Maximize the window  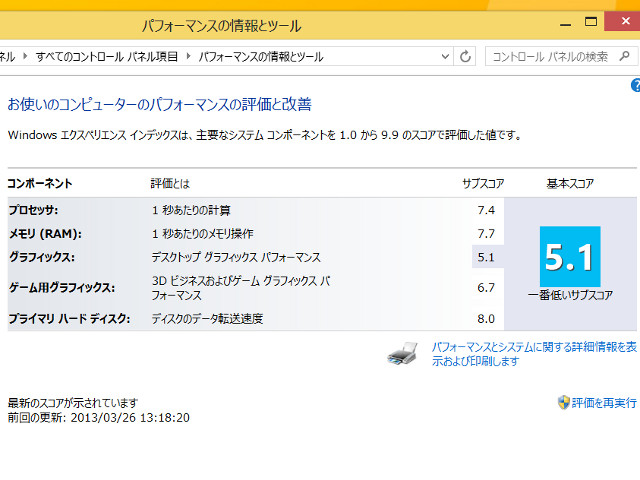(591, 21)
